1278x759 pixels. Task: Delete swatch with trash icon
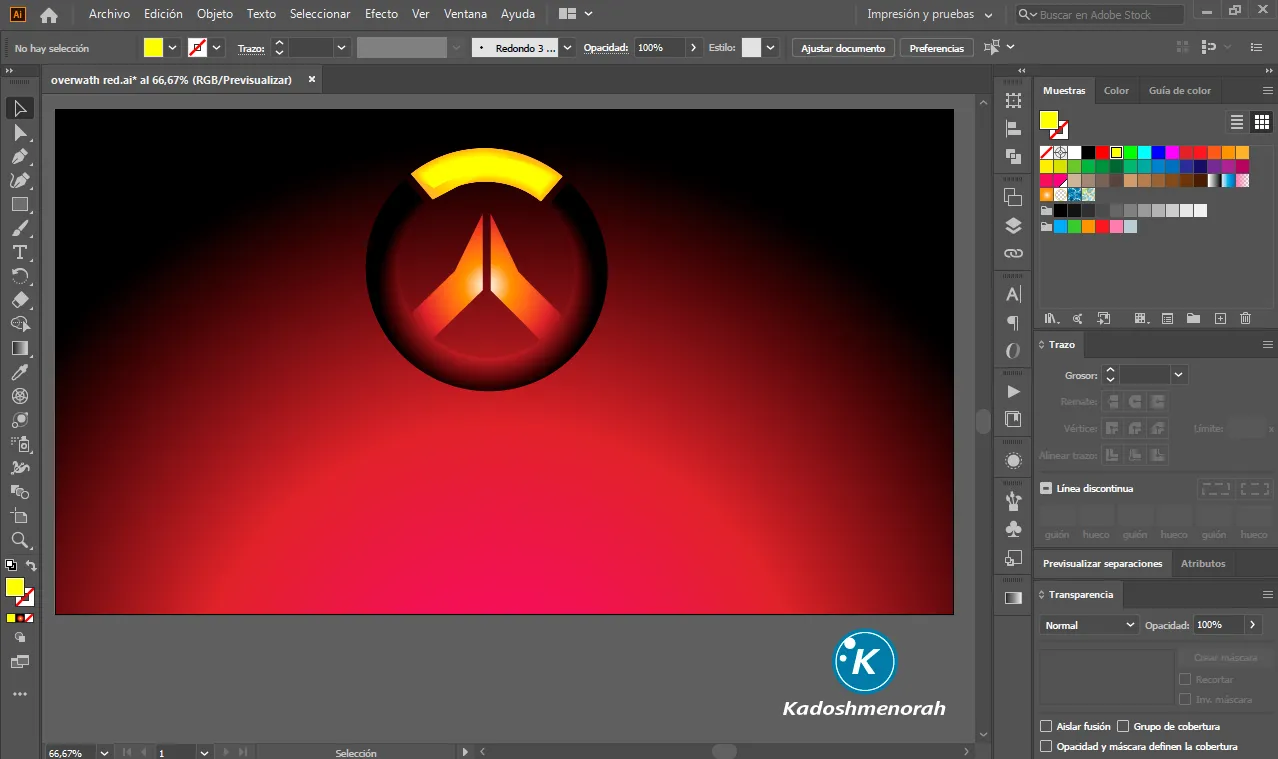coord(1245,318)
